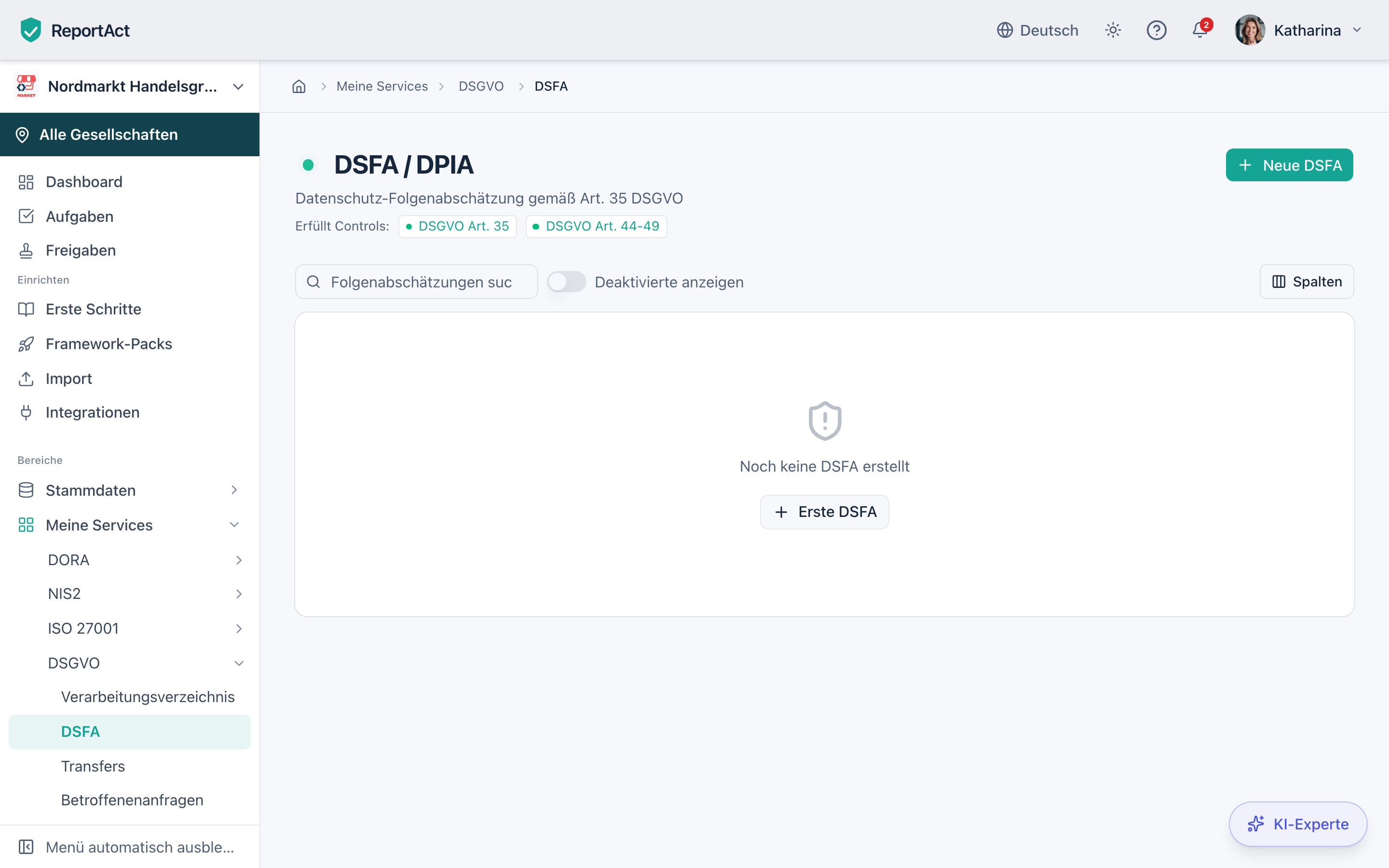Screen dimensions: 1389x868
Task: Collapse the DSGVO submenu chevron
Action: (x=239, y=663)
